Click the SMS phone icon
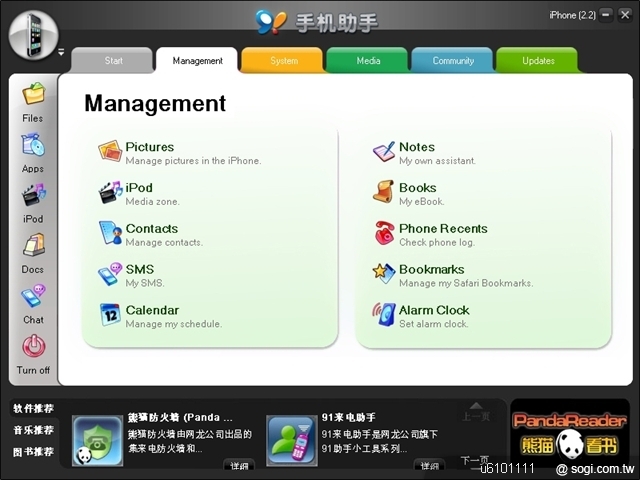This screenshot has width=640, height=480. pos(110,274)
